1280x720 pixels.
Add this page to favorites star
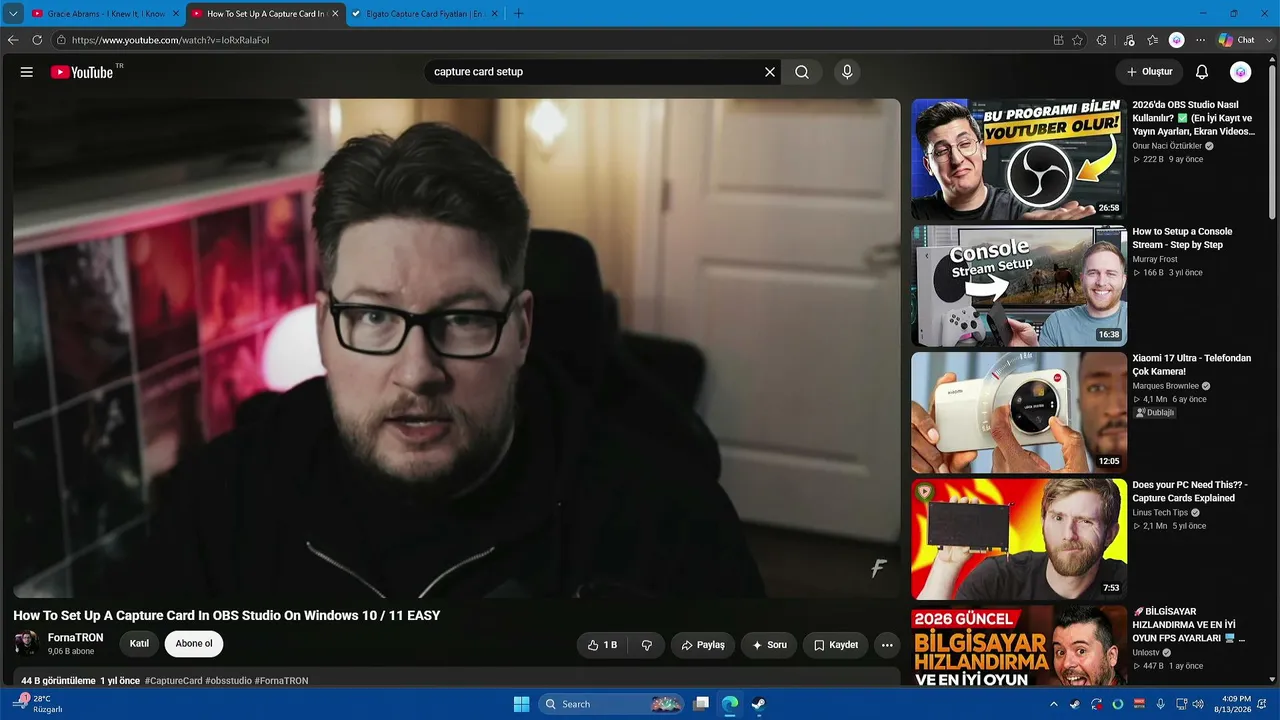click(1077, 40)
